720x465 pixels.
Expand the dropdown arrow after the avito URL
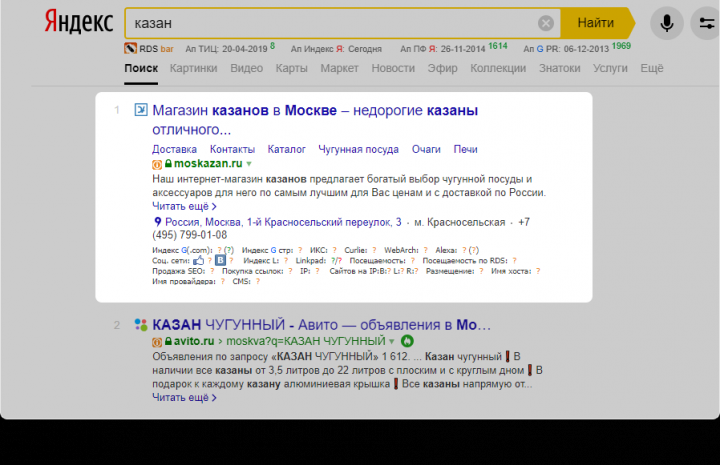click(x=392, y=342)
